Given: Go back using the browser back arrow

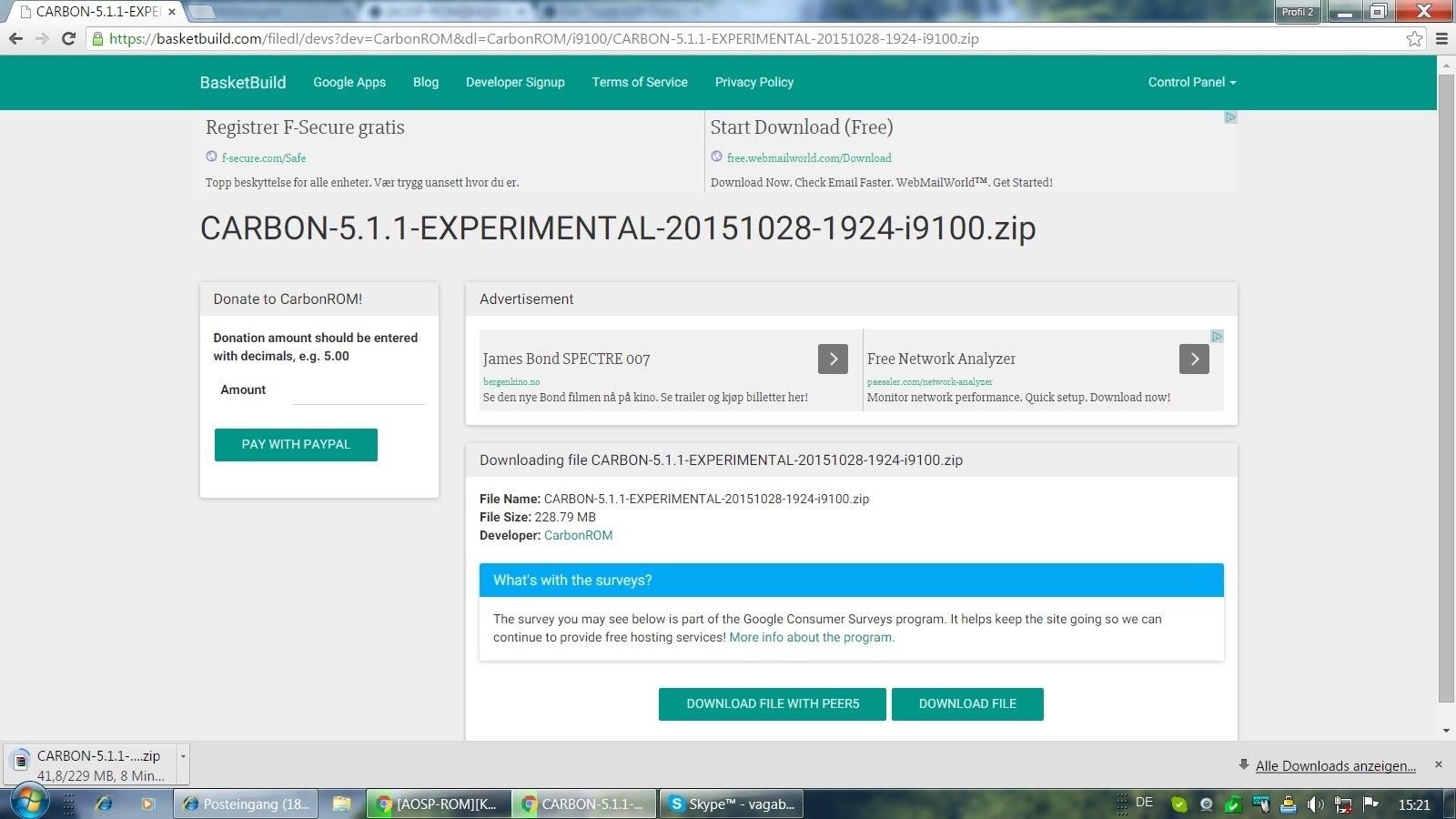Looking at the screenshot, I should pos(15,38).
